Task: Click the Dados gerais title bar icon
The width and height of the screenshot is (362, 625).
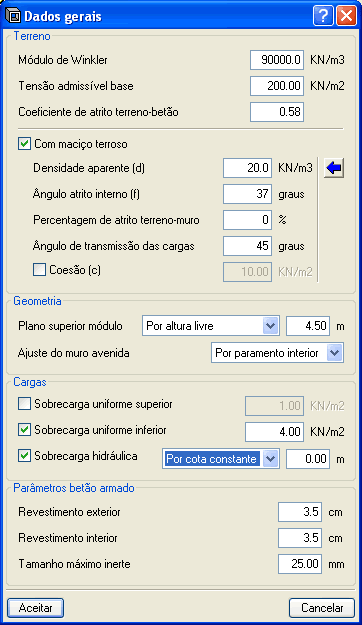Action: click(13, 16)
